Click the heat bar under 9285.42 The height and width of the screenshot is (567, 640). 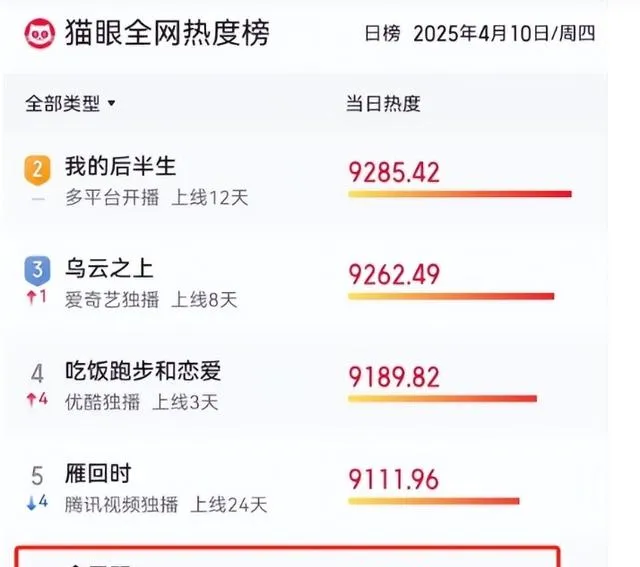[x=460, y=194]
